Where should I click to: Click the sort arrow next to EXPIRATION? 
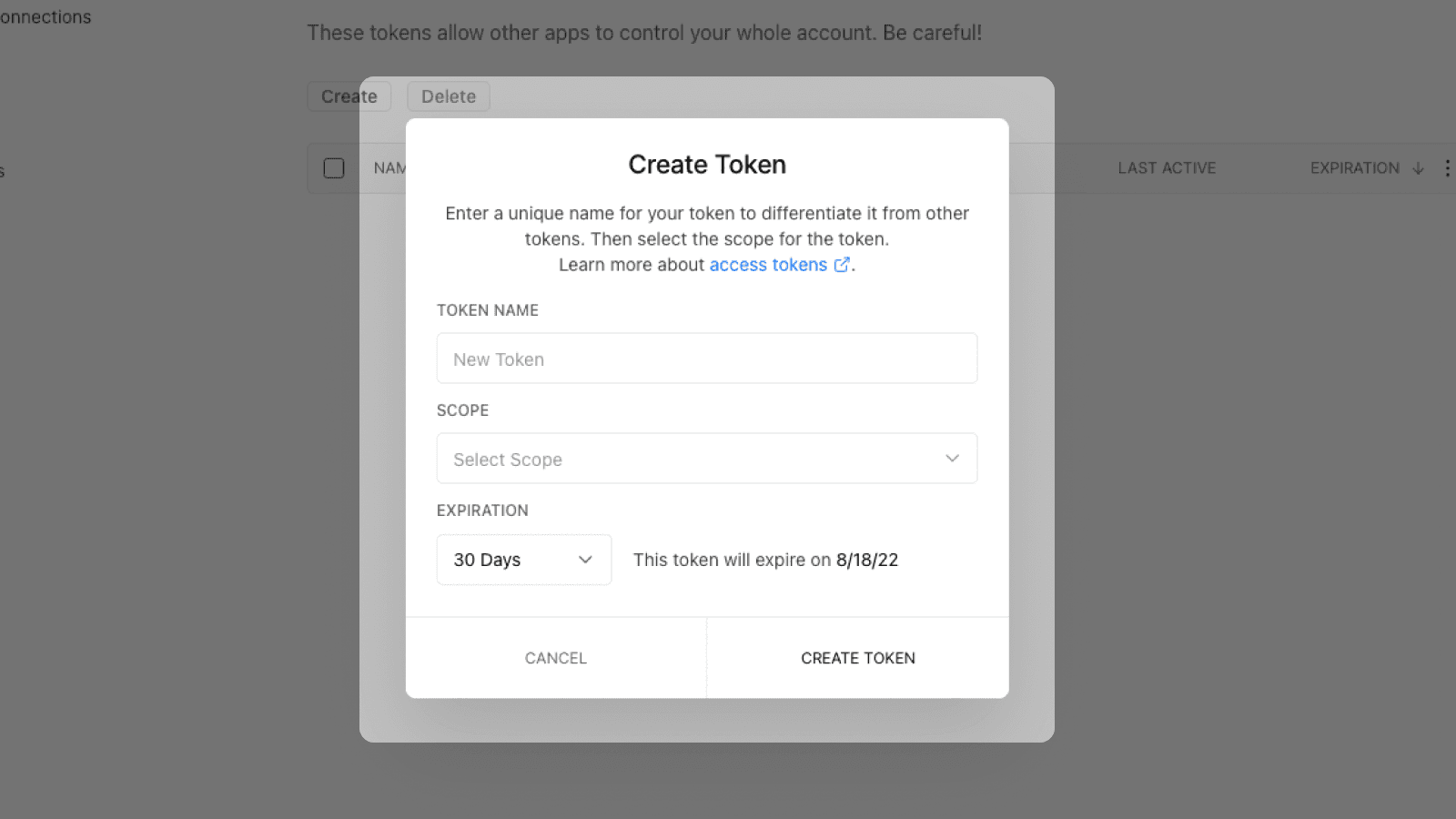[1418, 168]
